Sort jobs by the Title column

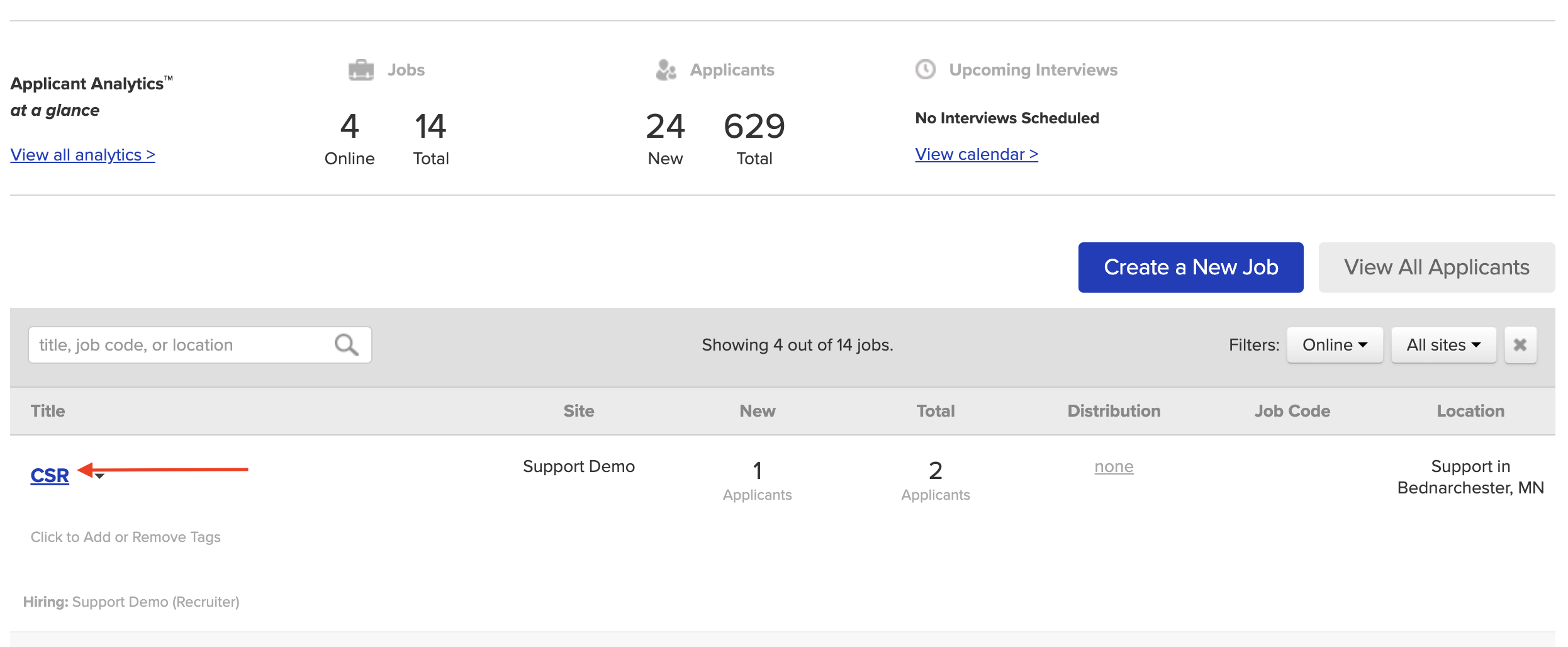click(x=47, y=410)
